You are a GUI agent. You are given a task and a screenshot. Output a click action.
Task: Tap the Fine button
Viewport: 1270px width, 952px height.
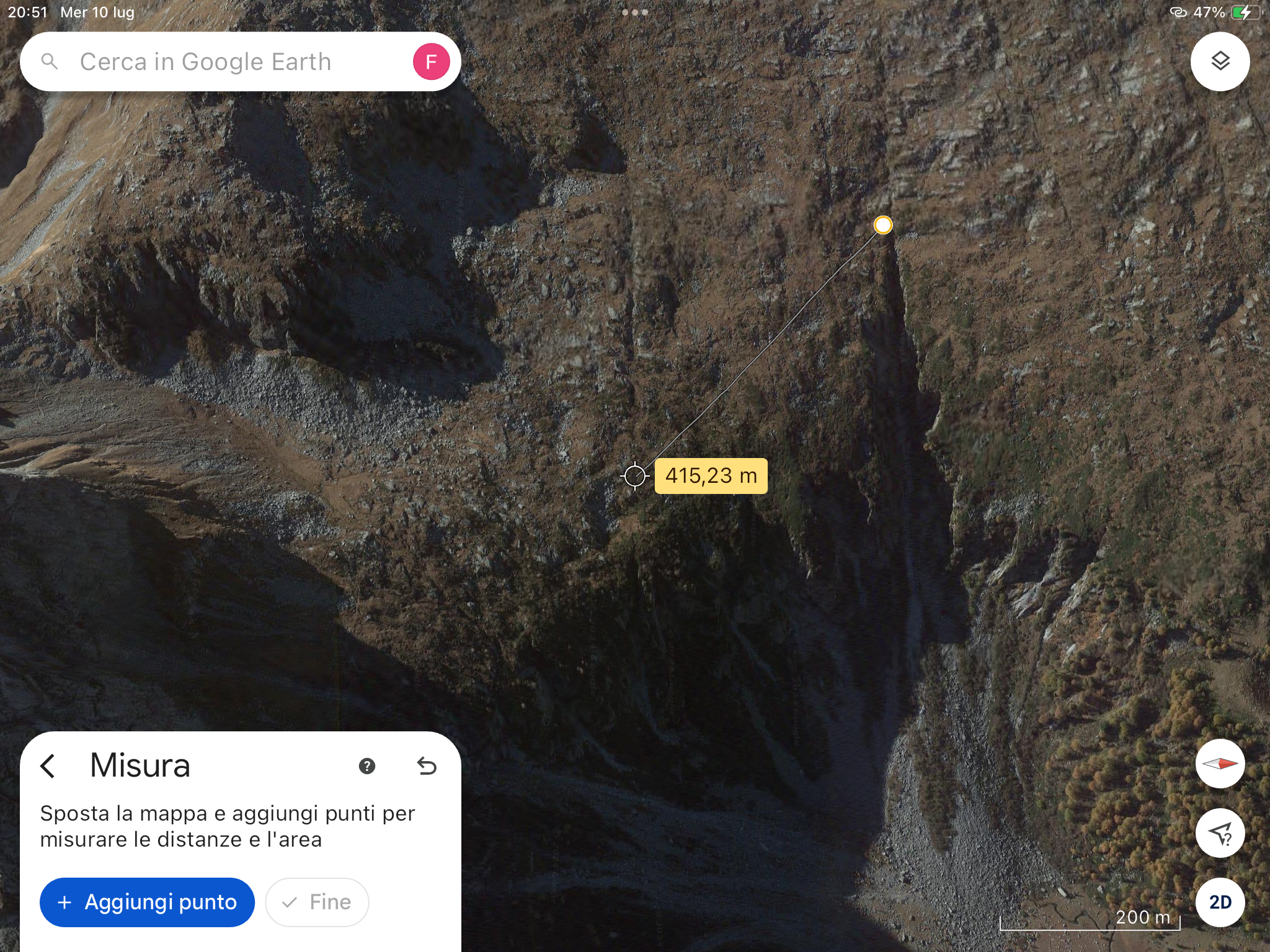pyautogui.click(x=317, y=902)
